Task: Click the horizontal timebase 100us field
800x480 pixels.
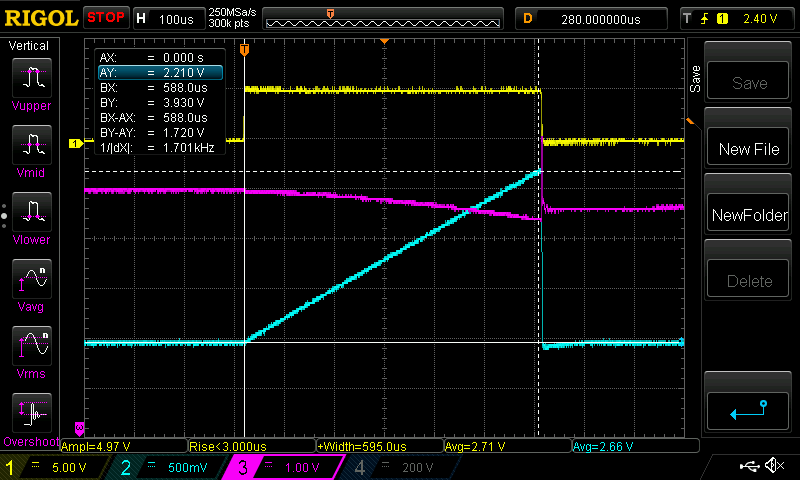Action: click(x=175, y=18)
